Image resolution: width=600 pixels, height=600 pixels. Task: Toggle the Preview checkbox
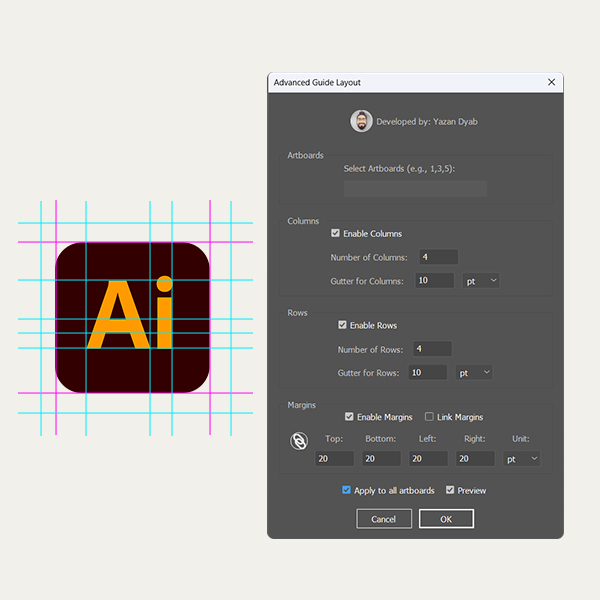[x=450, y=490]
